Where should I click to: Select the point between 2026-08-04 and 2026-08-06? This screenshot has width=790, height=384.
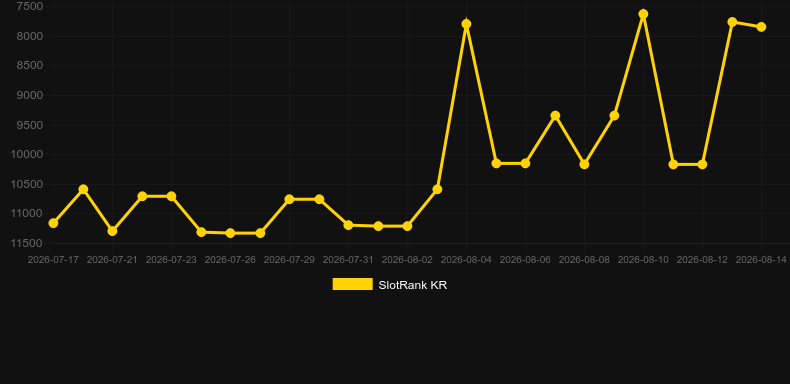click(x=496, y=163)
